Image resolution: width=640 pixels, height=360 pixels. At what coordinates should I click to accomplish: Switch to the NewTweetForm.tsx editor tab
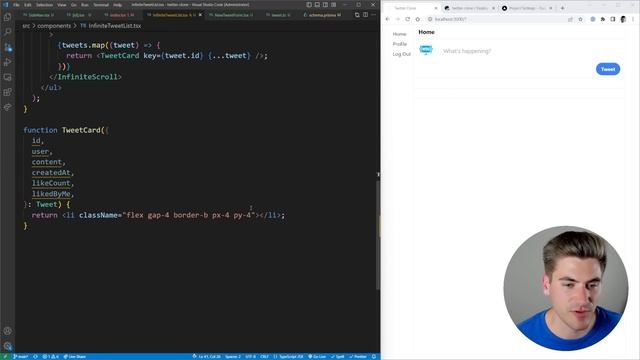(231, 15)
